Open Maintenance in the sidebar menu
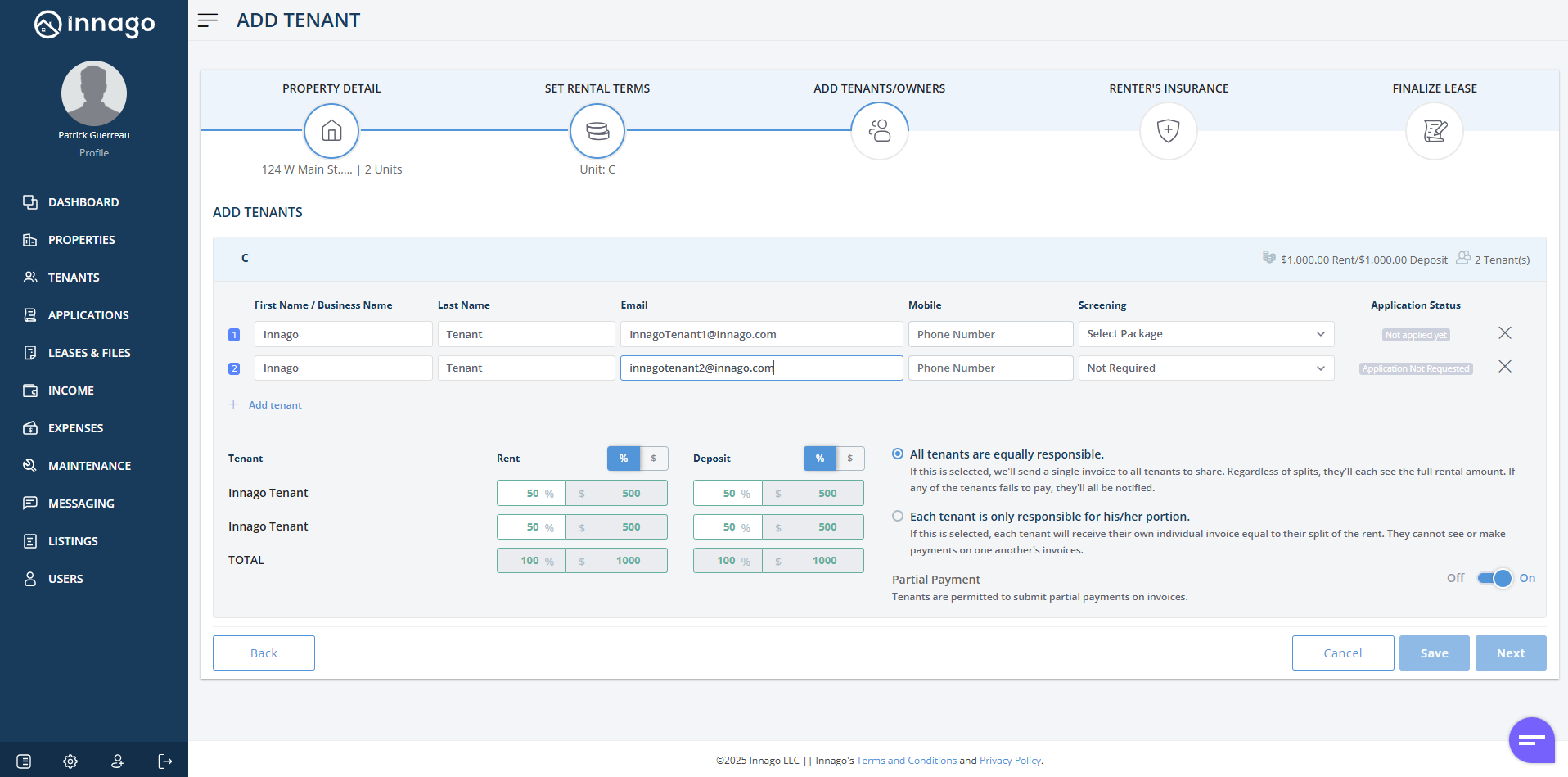This screenshot has height=777, width=1568. tap(89, 466)
